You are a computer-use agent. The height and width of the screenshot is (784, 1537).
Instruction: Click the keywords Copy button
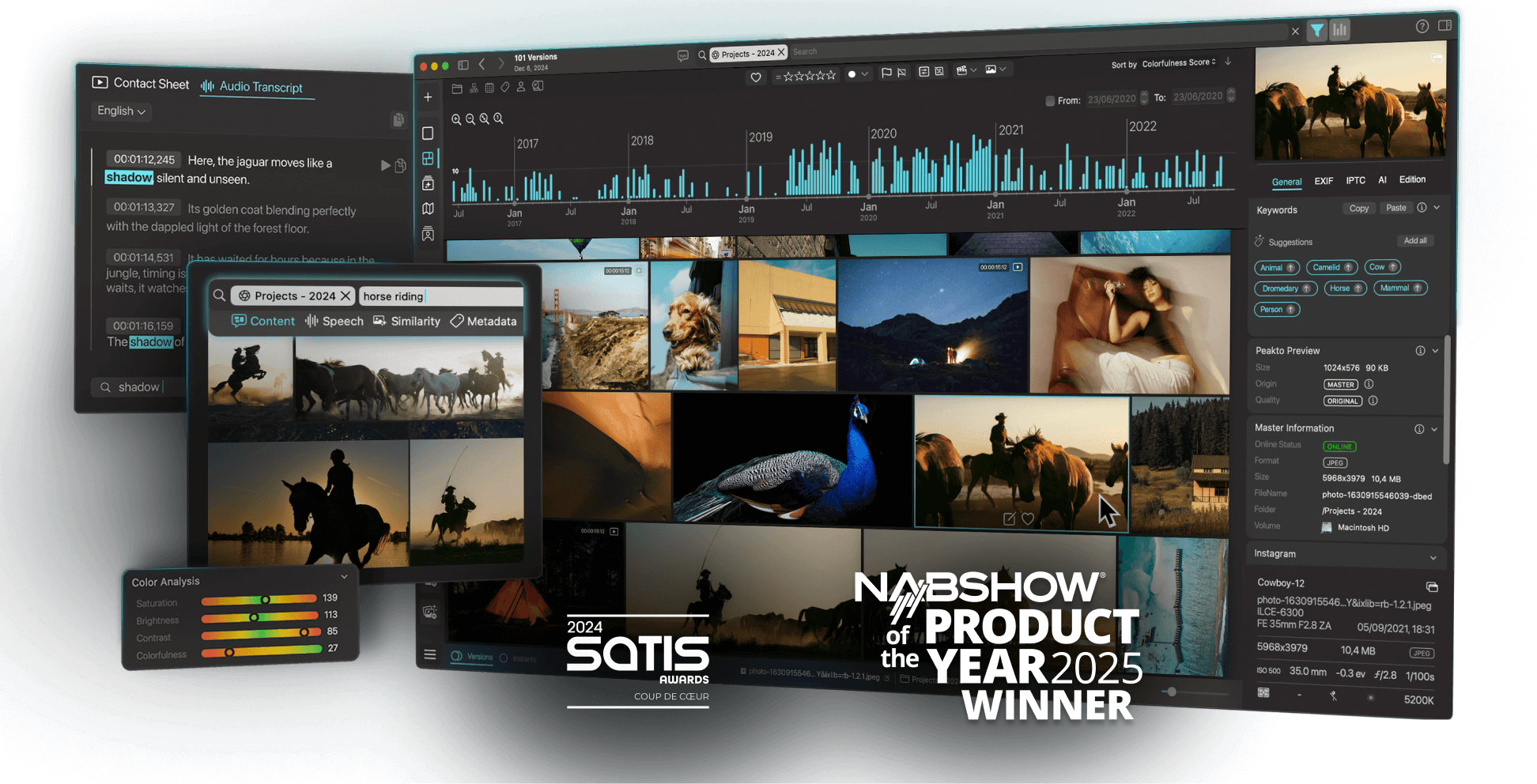click(x=1358, y=209)
